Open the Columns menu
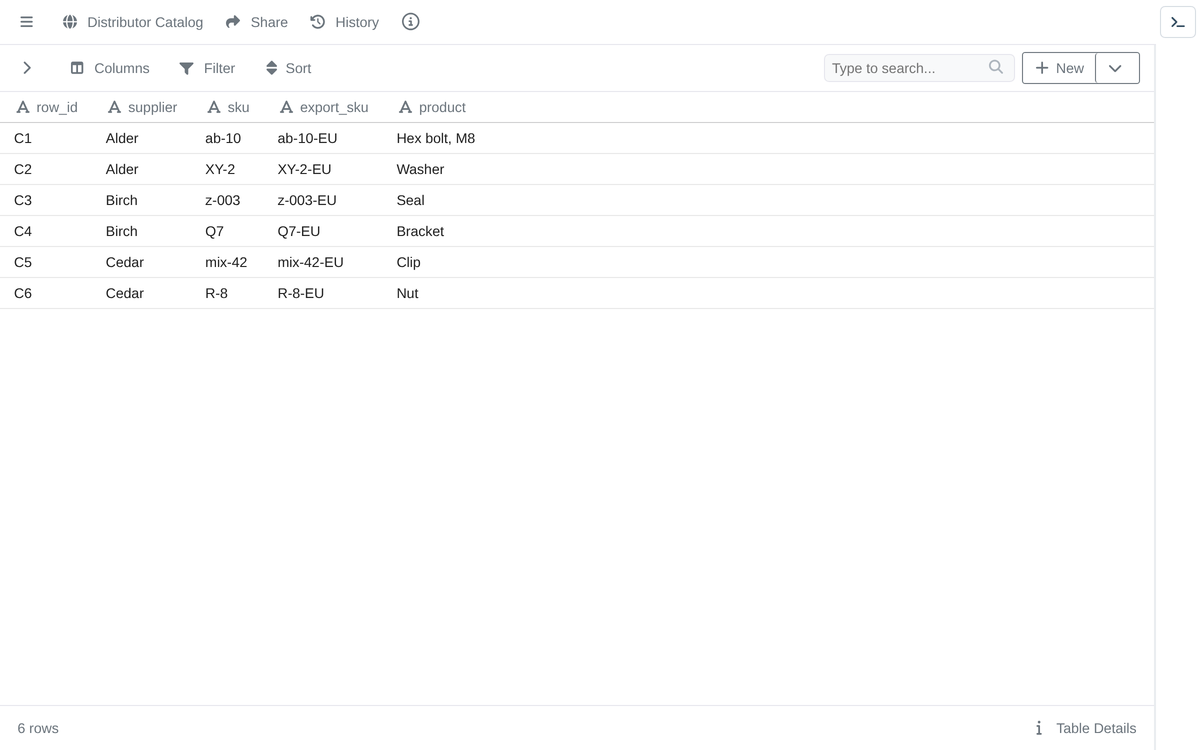1200x750 pixels. coord(110,68)
